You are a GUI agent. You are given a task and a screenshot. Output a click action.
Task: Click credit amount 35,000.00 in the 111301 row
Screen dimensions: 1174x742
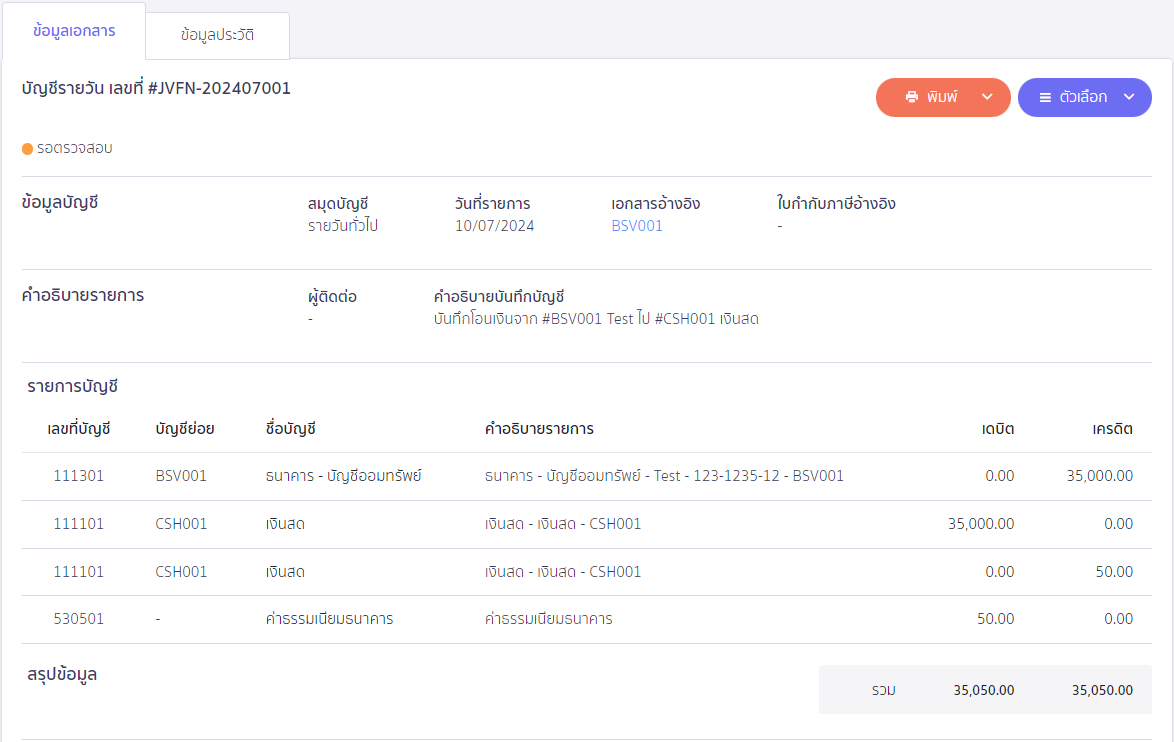pos(1100,476)
